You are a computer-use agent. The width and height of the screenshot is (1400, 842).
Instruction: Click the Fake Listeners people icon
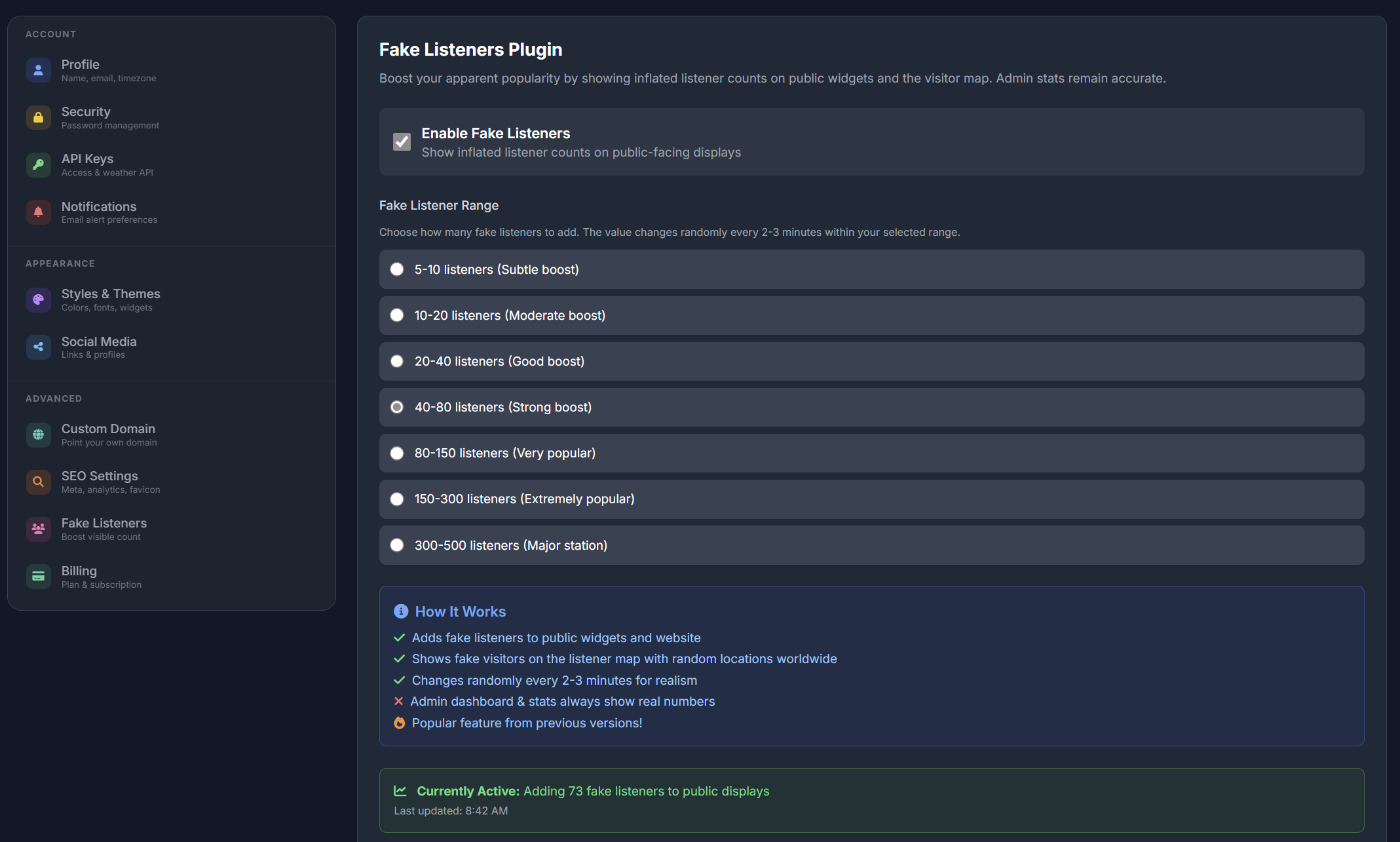coord(38,529)
